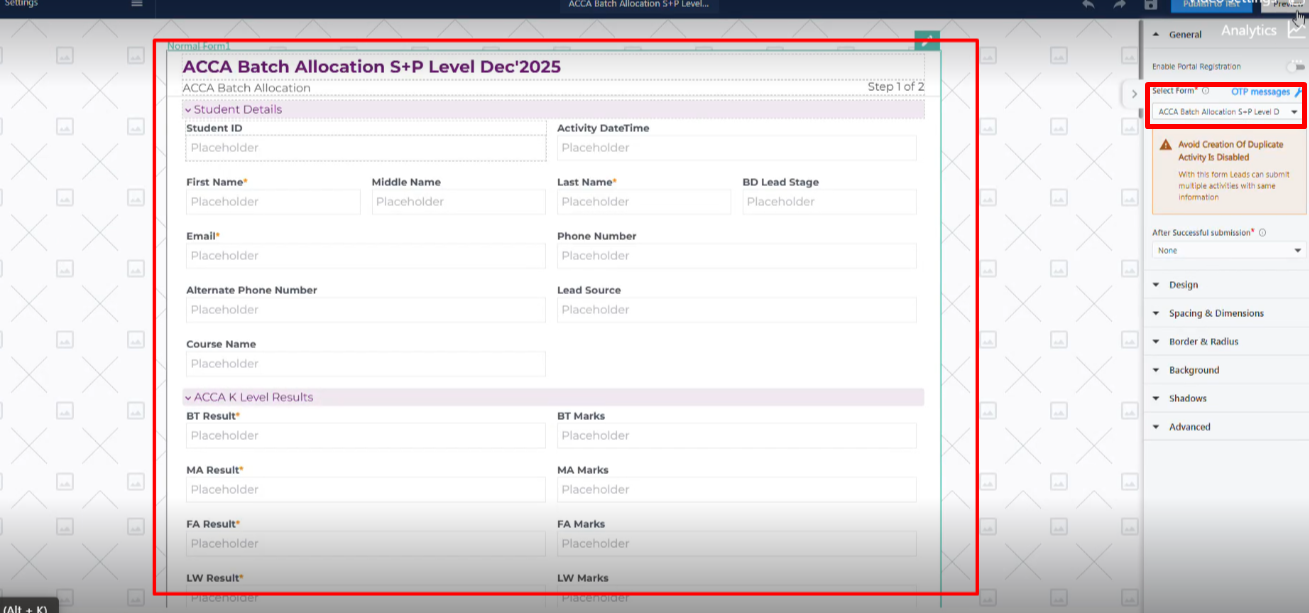Click the Student ID input field

click(366, 148)
